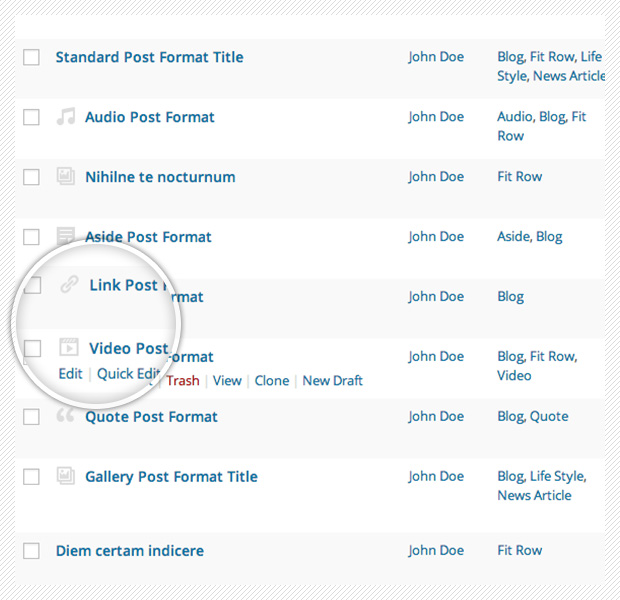Clone the Video Post Format entry
620x600 pixels.
pos(272,380)
